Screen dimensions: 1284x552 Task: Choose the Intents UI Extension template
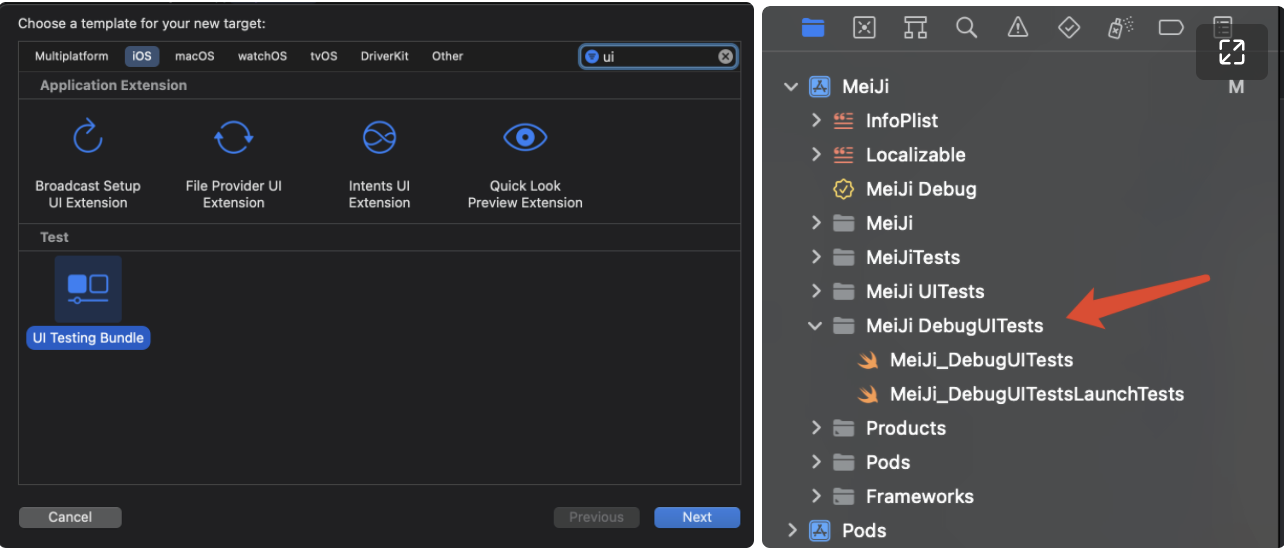click(x=379, y=163)
